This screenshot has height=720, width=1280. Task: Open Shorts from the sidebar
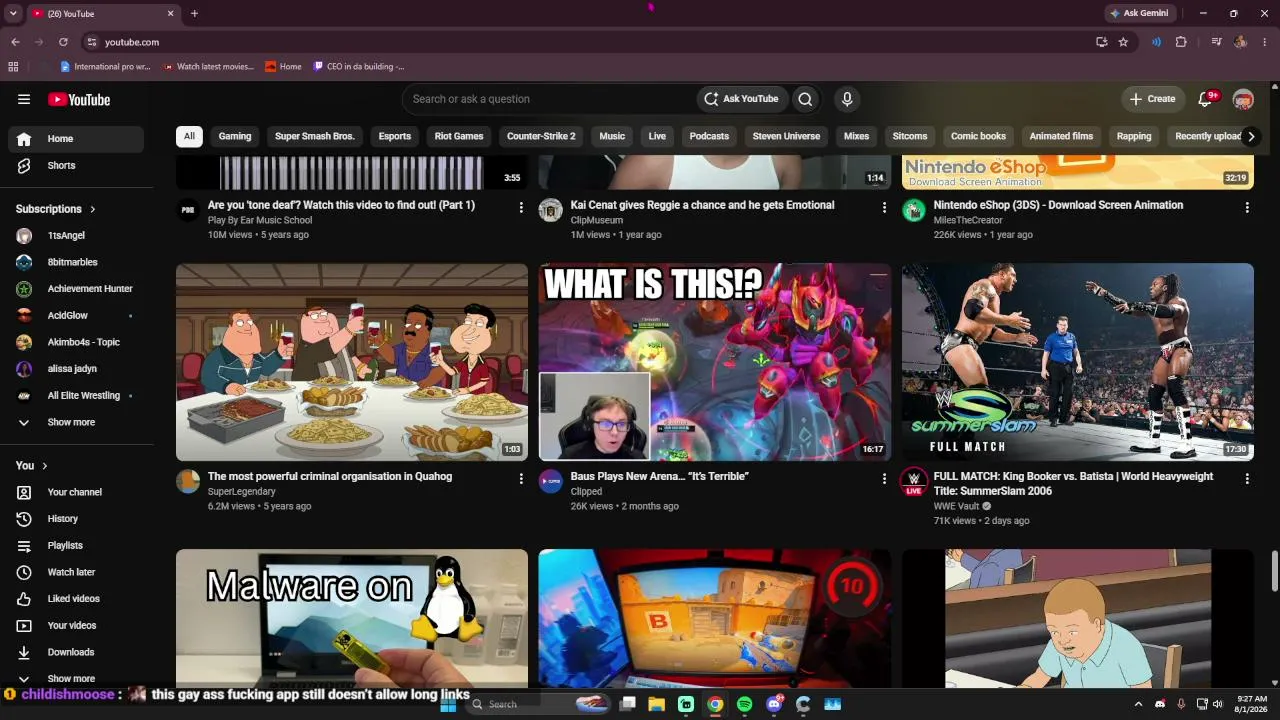pos(76,165)
